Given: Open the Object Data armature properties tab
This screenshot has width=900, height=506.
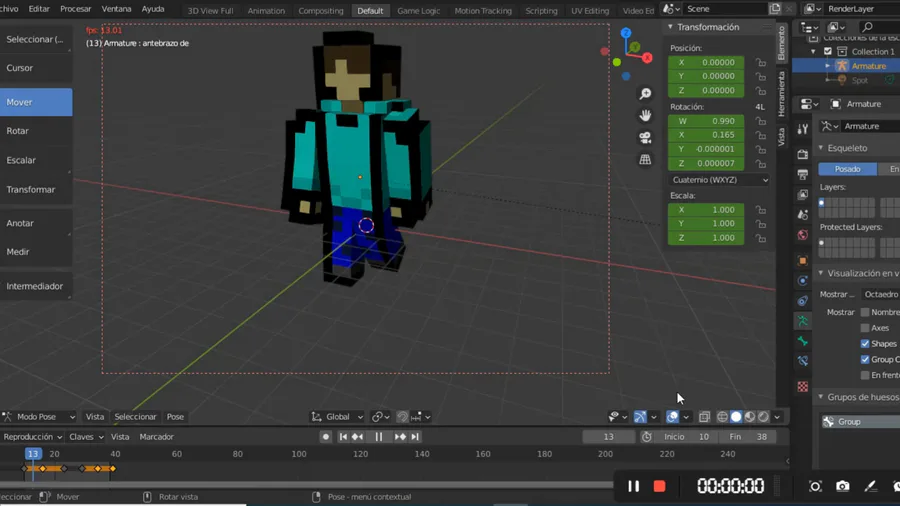Looking at the screenshot, I should click(803, 321).
